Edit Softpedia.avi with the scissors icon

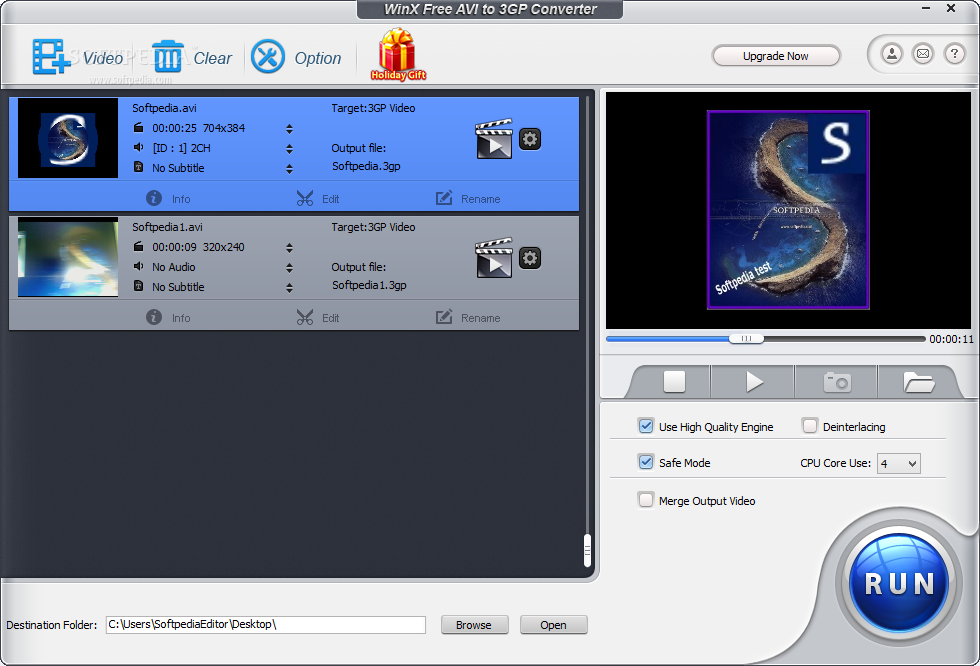318,199
